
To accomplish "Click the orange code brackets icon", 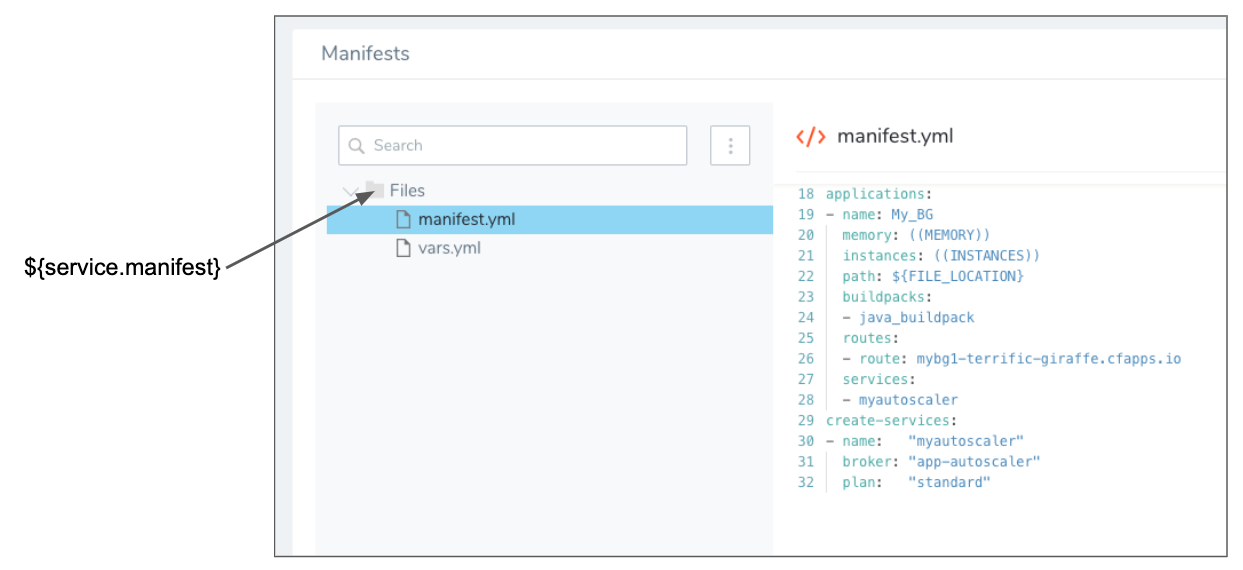I will pos(811,137).
